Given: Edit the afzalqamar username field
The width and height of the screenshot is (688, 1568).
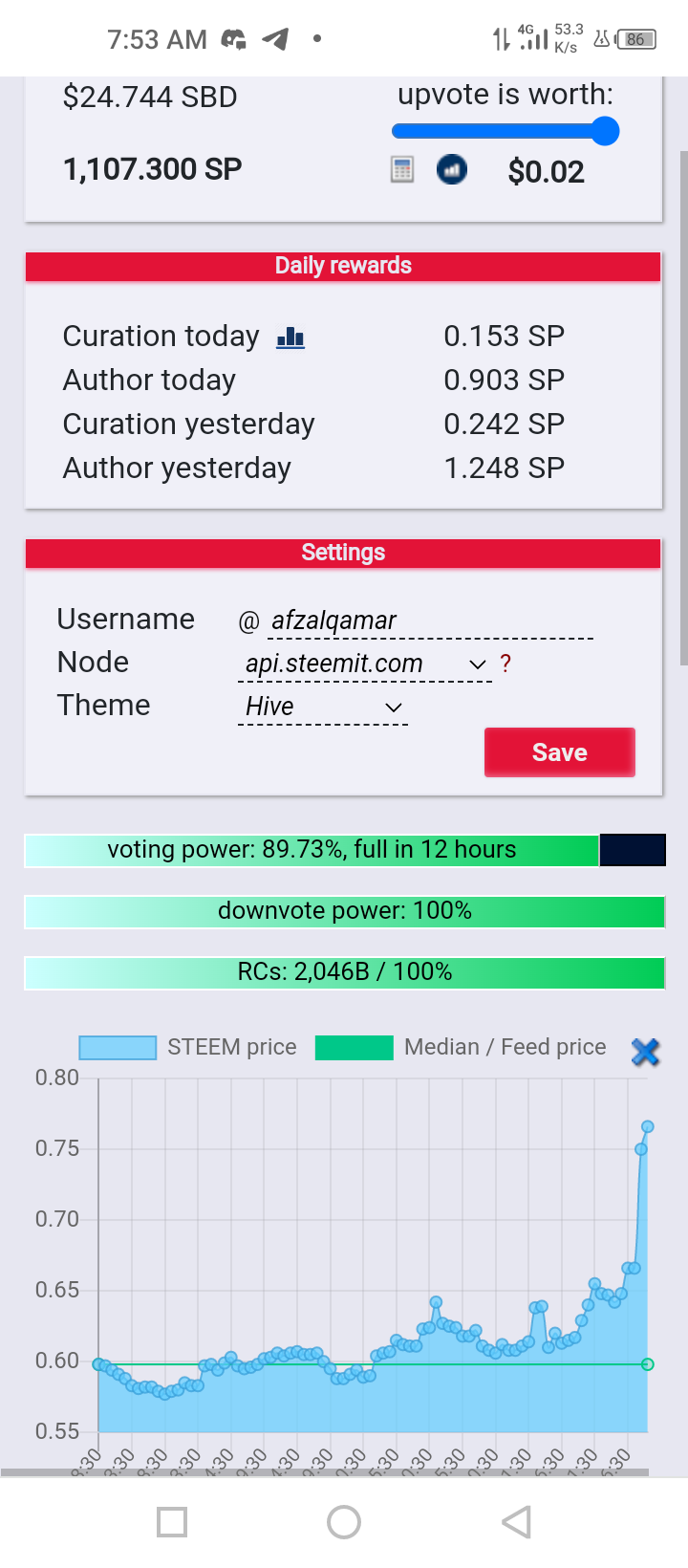Looking at the screenshot, I should [431, 621].
